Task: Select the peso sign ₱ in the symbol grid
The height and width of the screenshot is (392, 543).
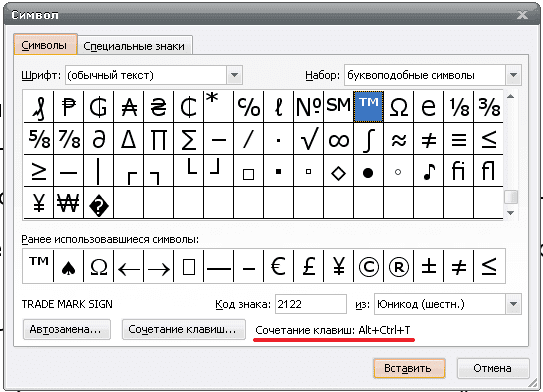Action: [x=69, y=106]
